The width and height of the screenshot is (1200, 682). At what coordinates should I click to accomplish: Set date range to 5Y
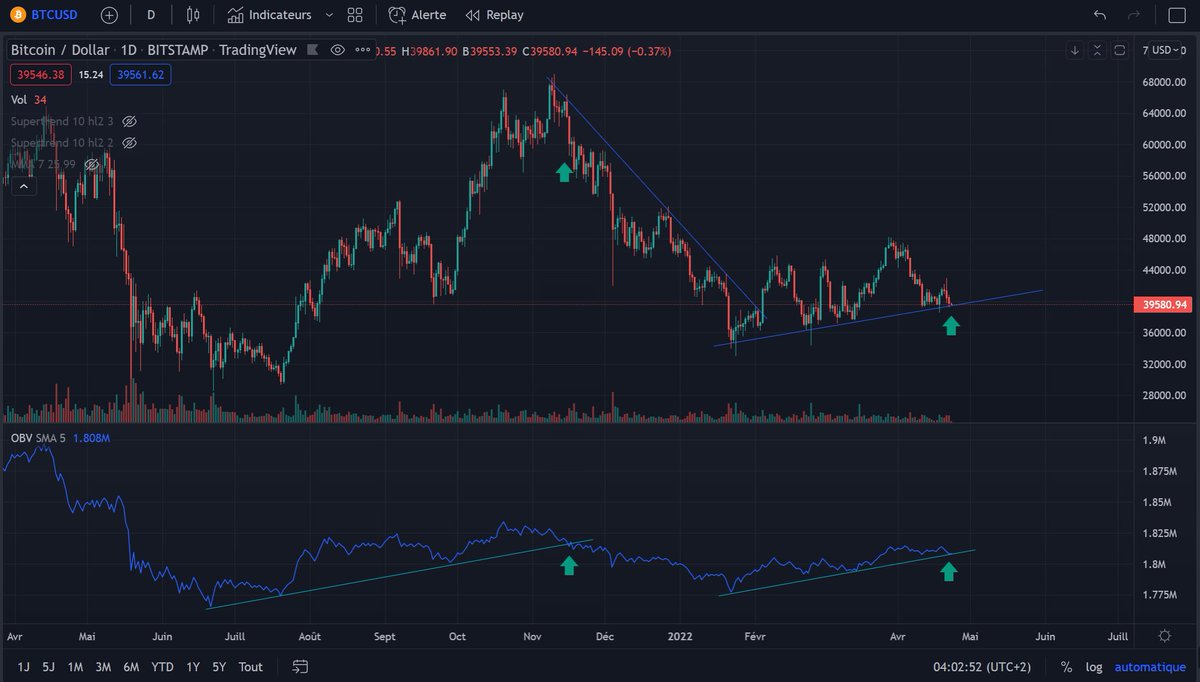[219, 666]
